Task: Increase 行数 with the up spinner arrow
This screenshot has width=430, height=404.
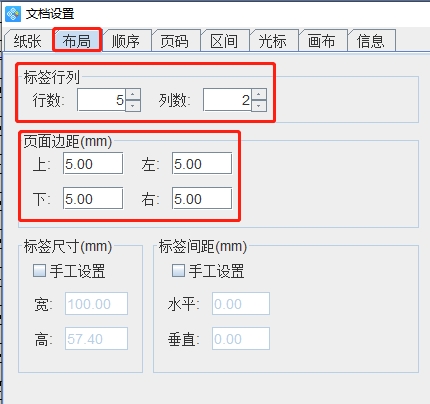Action: 133,94
